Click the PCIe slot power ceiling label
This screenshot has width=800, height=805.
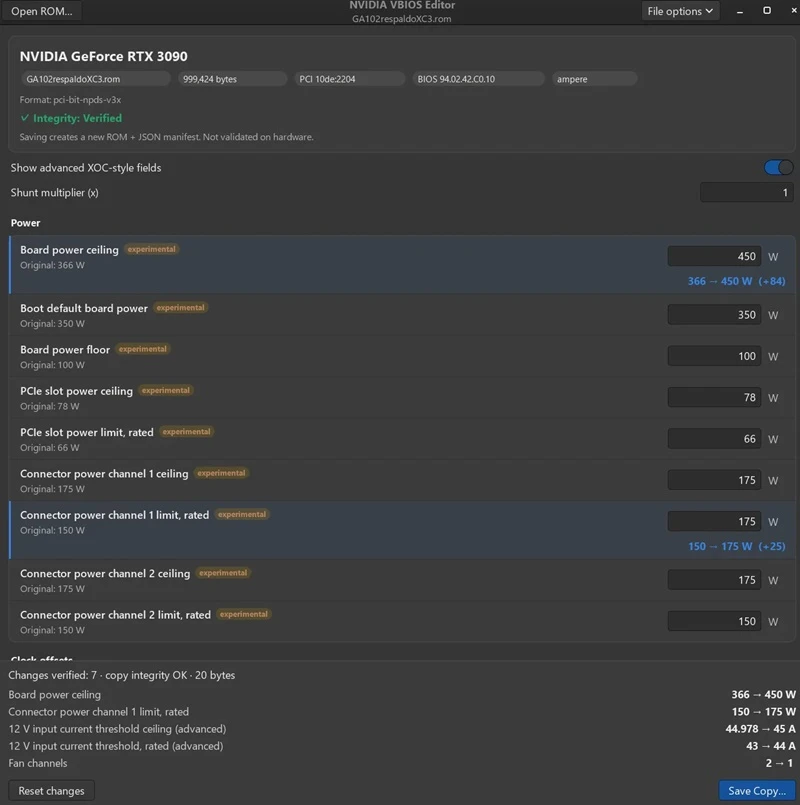[x=77, y=391]
